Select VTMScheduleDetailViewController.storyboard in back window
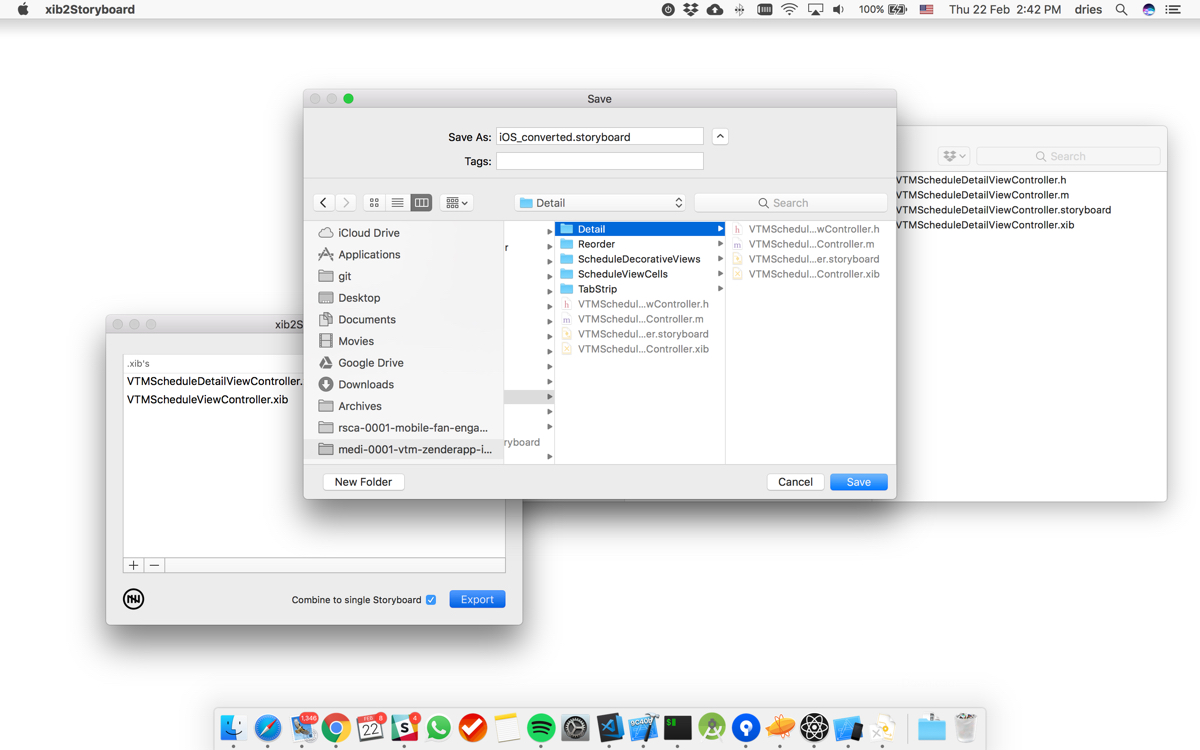This screenshot has height=750, width=1200. 1004,210
